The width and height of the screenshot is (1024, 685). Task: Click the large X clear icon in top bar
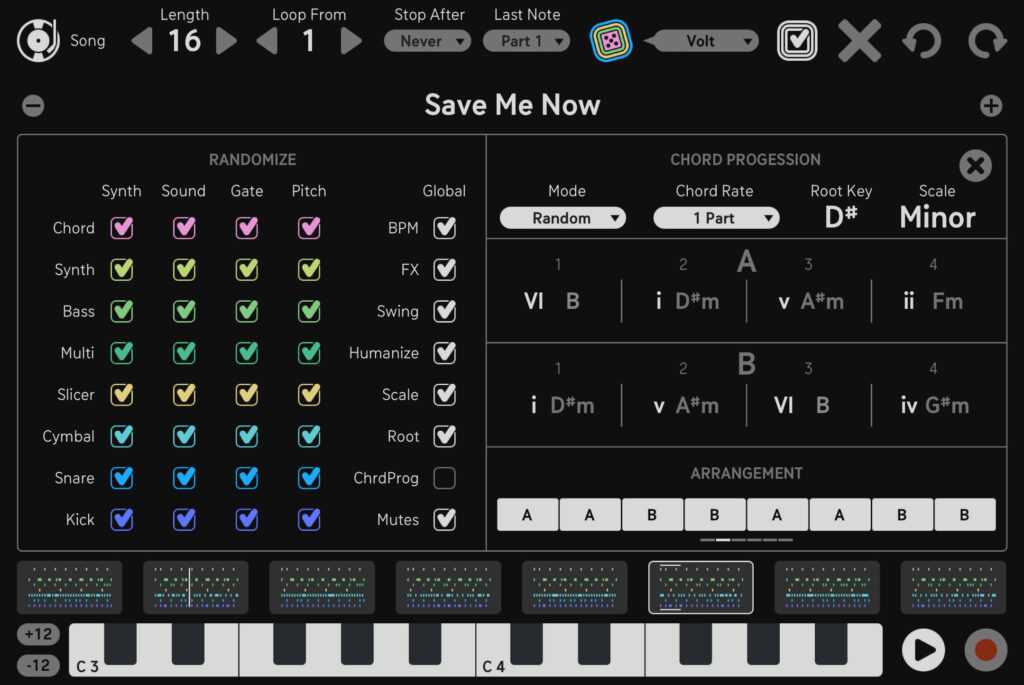tap(859, 41)
